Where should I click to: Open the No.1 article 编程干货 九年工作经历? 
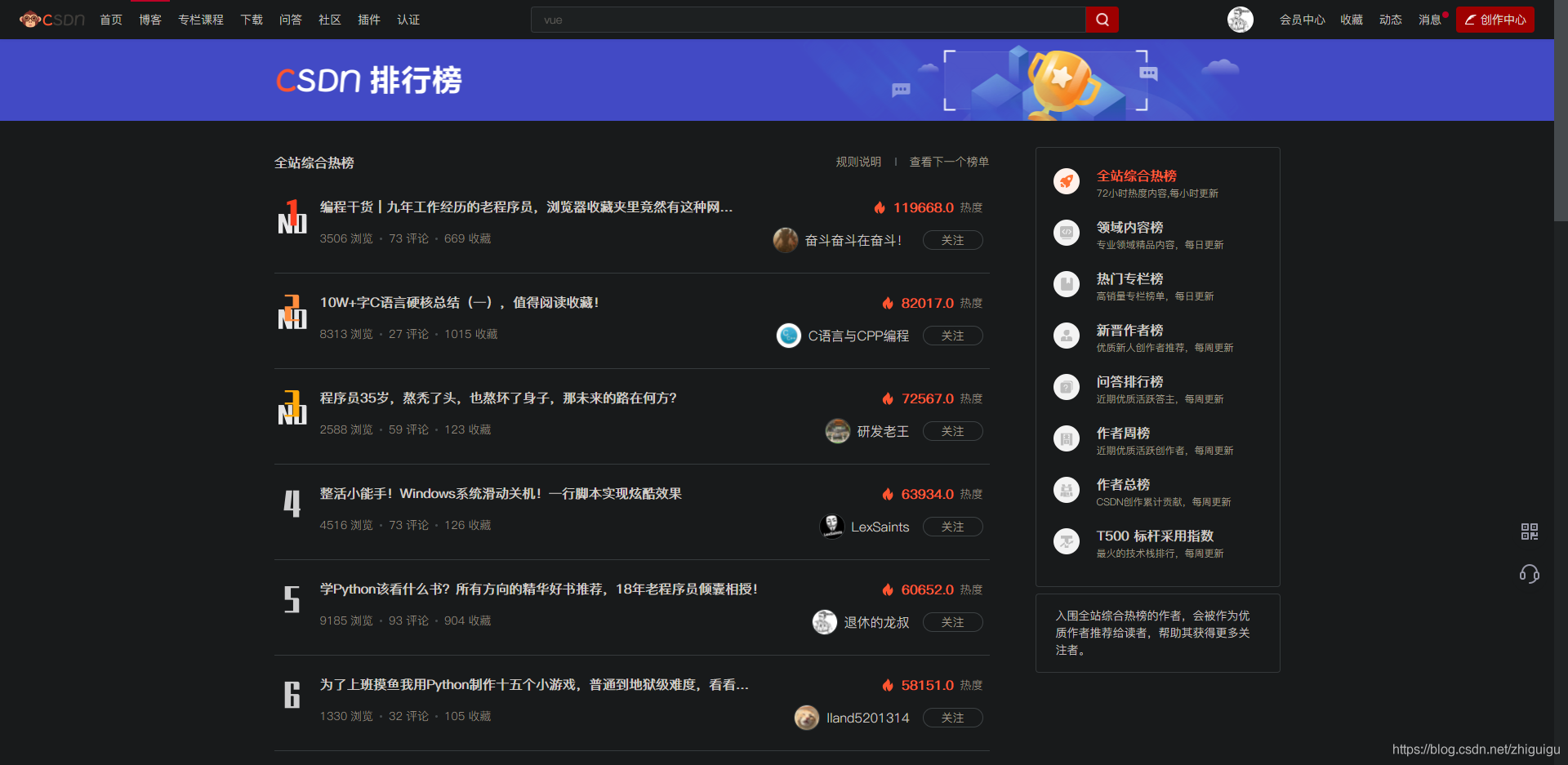pos(526,207)
